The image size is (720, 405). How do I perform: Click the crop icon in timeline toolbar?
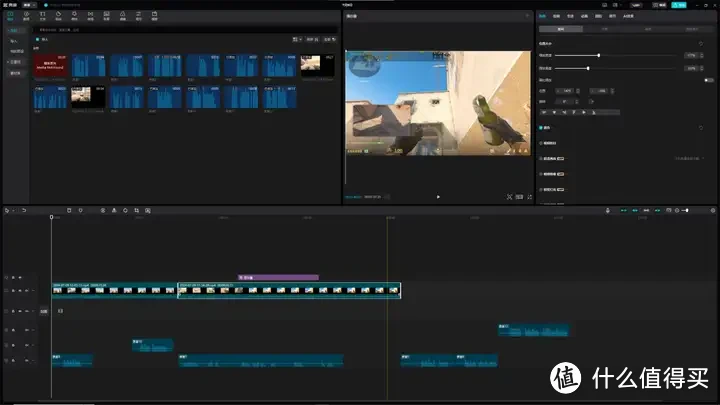point(136,210)
